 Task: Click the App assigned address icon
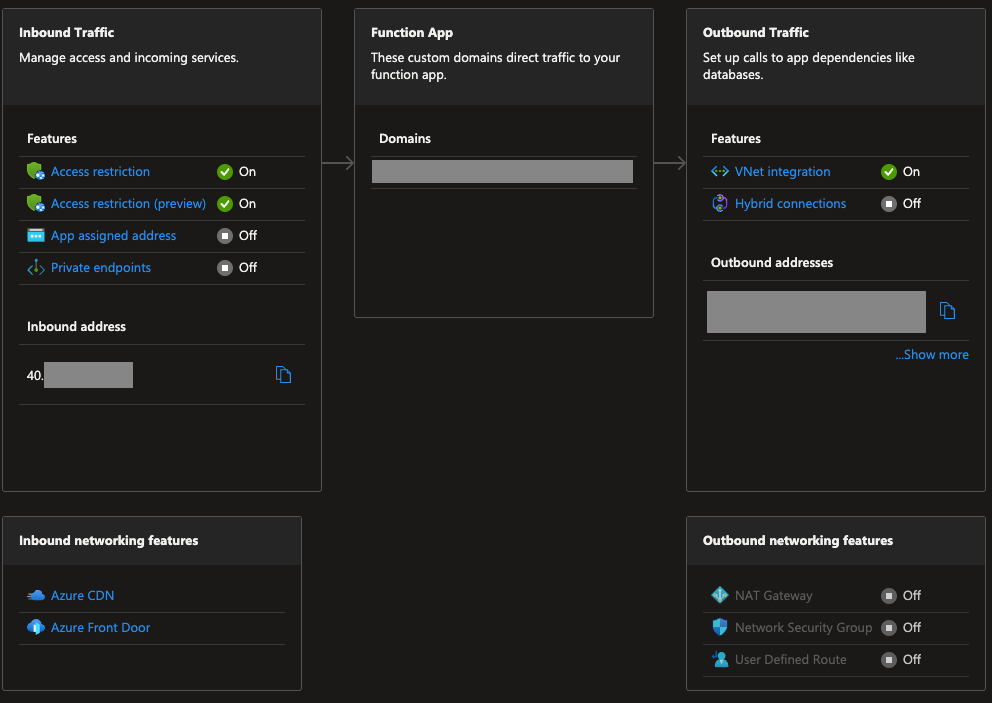click(35, 235)
